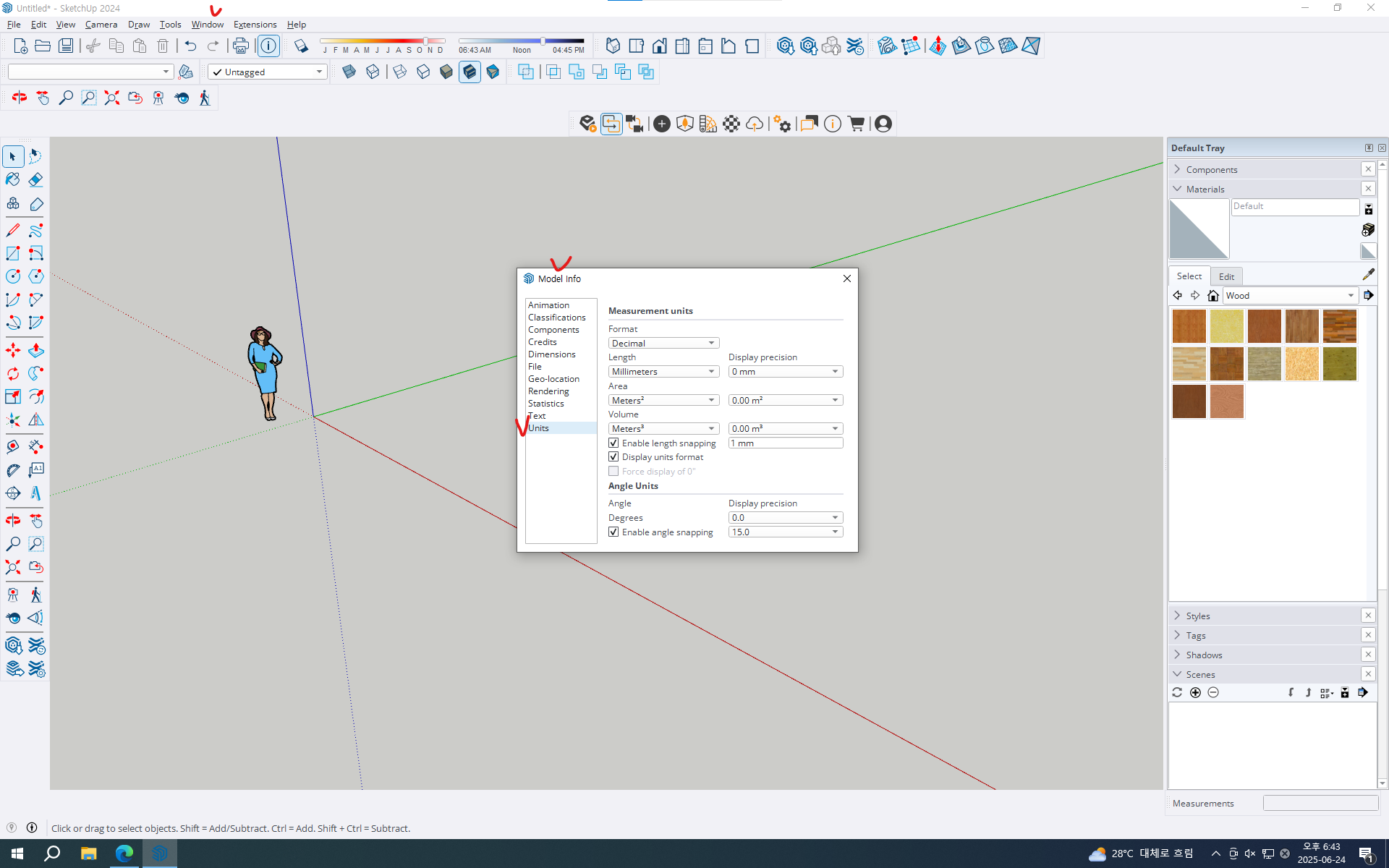Expand the Styles panel in the Default Tray
1389x868 pixels.
tap(1197, 616)
